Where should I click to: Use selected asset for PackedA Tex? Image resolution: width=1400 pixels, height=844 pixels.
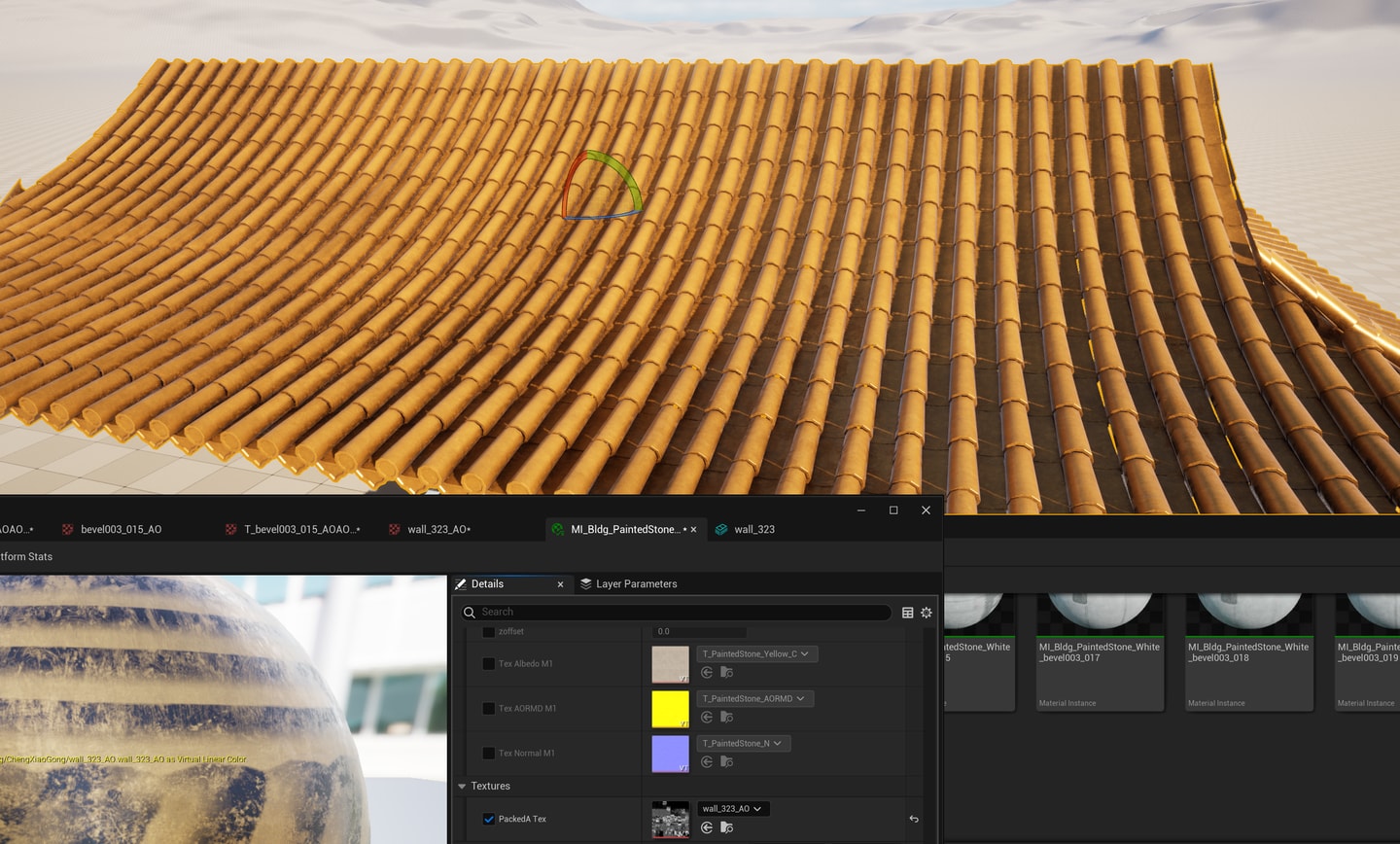coord(707,827)
